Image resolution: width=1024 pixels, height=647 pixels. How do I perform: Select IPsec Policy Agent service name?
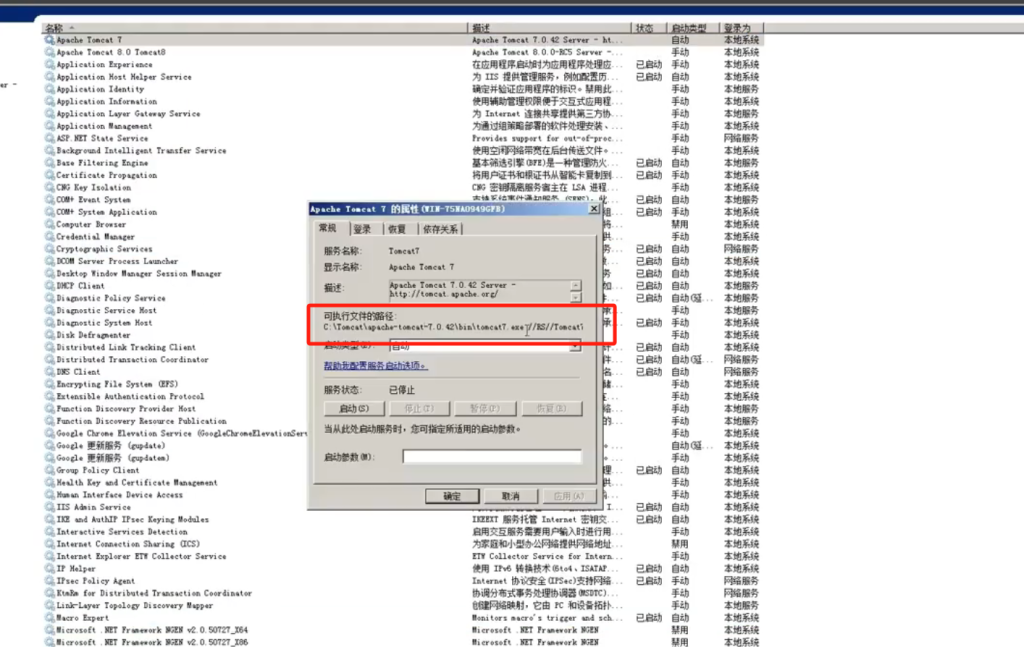point(95,581)
